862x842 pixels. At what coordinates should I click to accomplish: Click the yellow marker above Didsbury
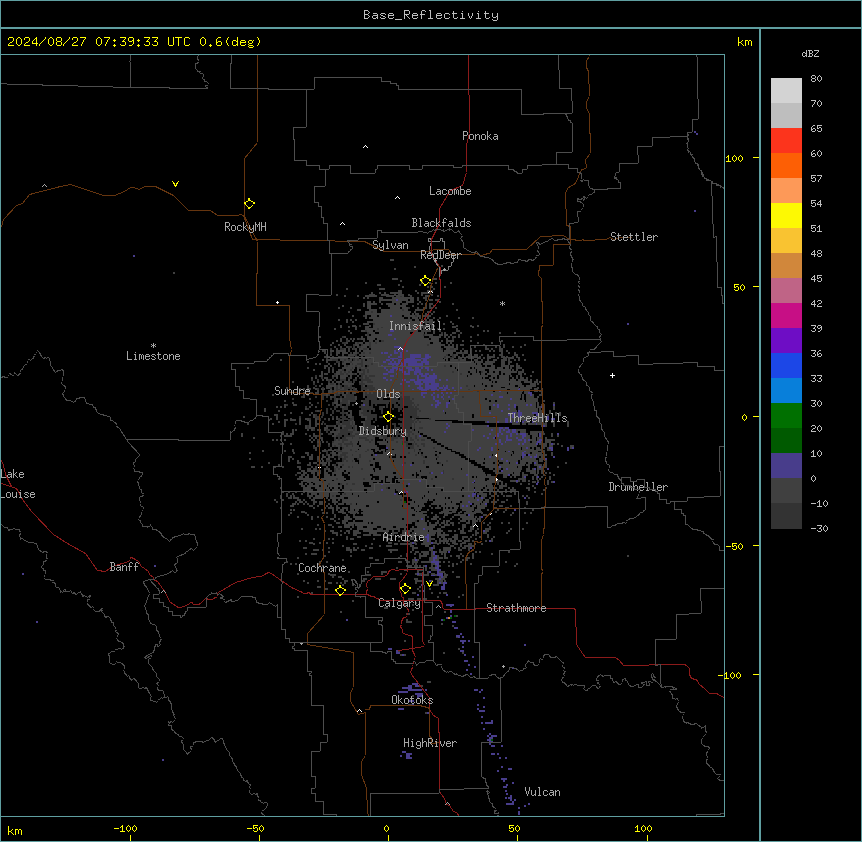click(x=388, y=417)
